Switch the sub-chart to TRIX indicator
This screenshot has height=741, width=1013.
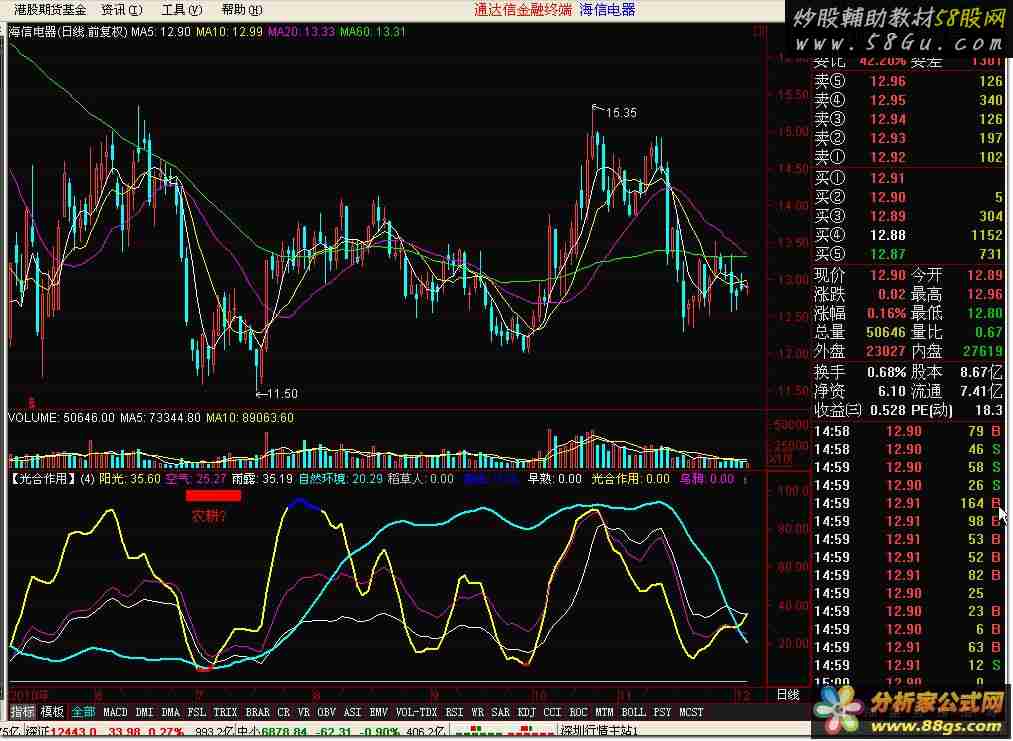[225, 712]
